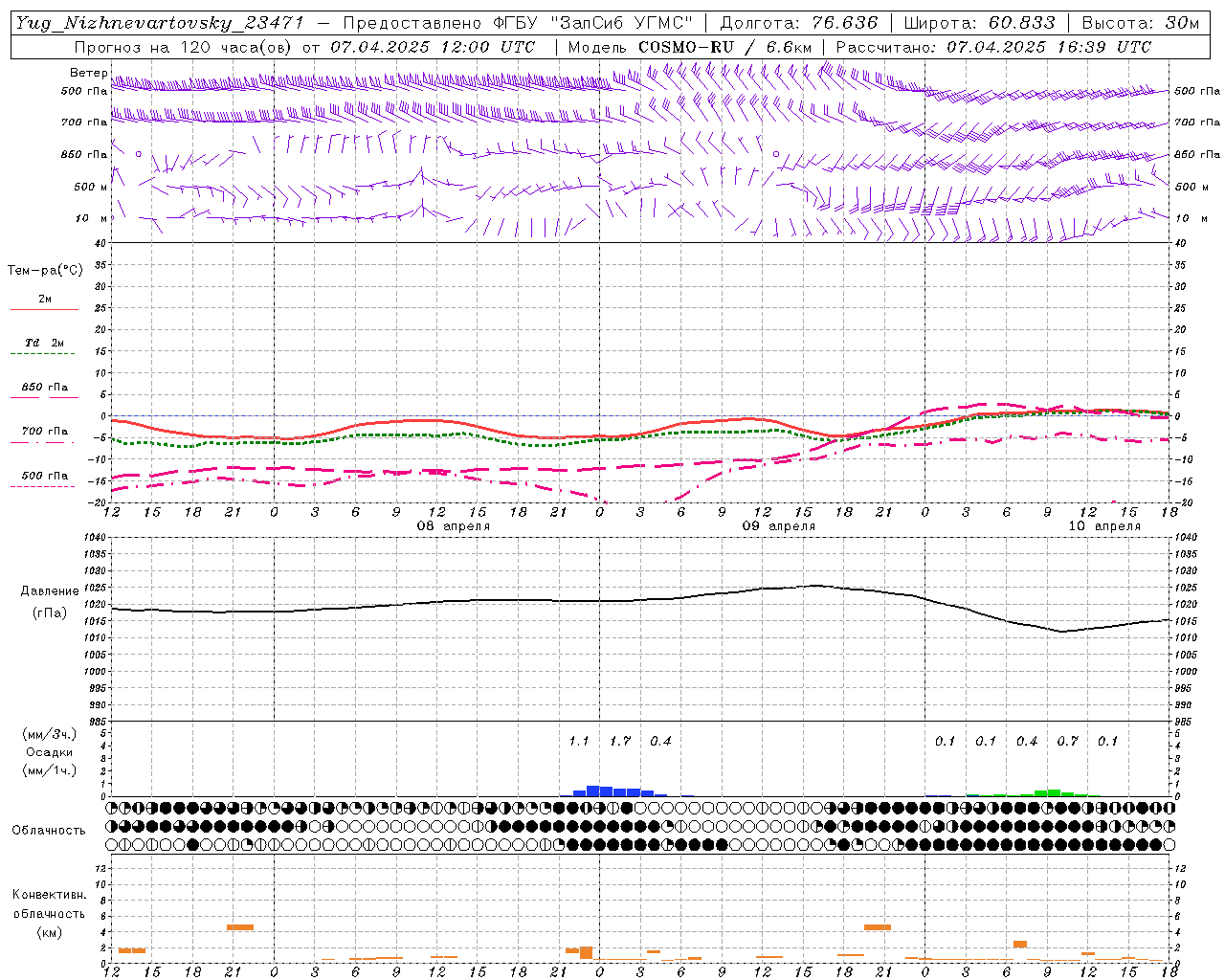Click the 08 апреля date label
1225x980 pixels.
(454, 526)
